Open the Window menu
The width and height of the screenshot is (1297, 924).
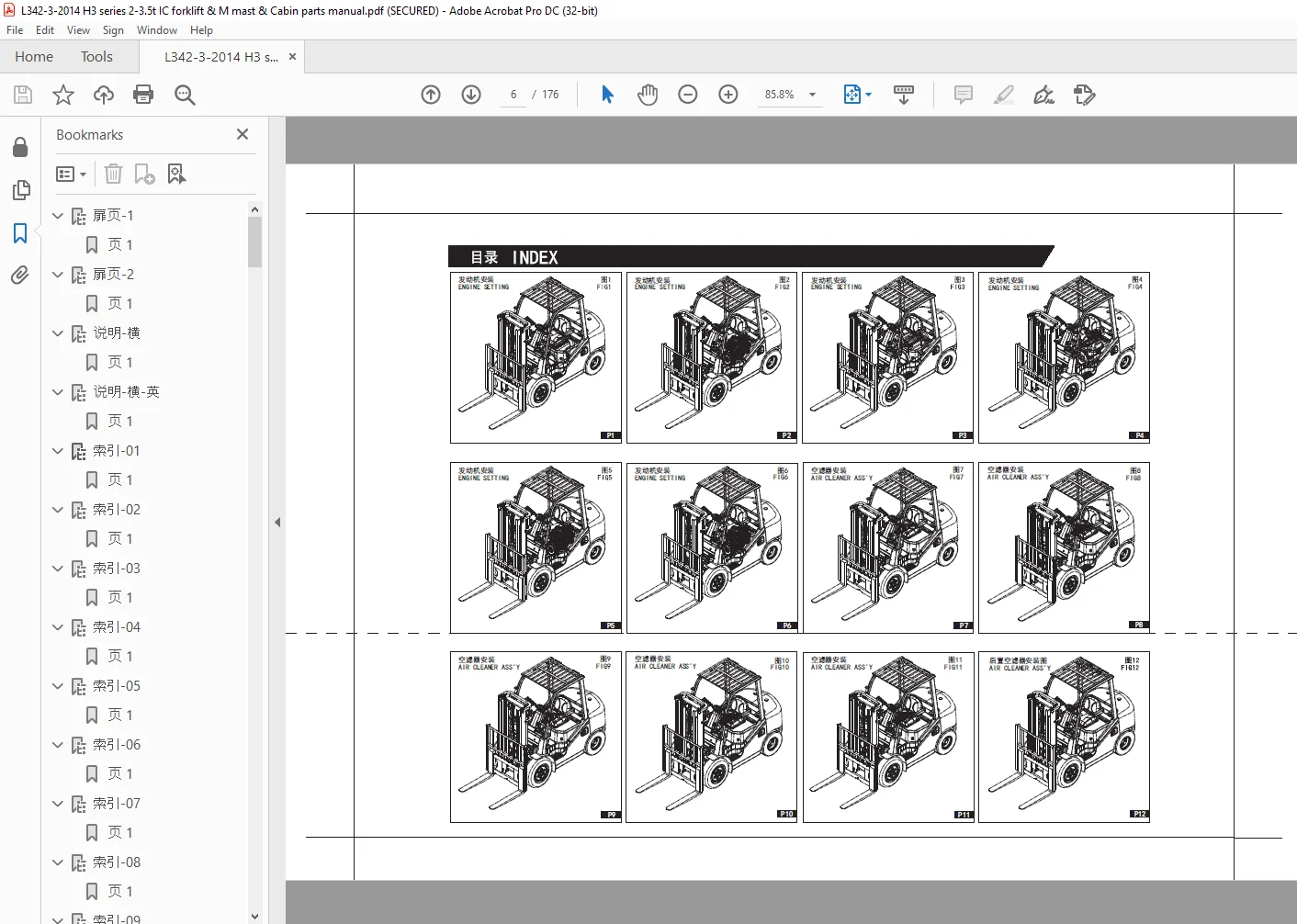click(157, 30)
